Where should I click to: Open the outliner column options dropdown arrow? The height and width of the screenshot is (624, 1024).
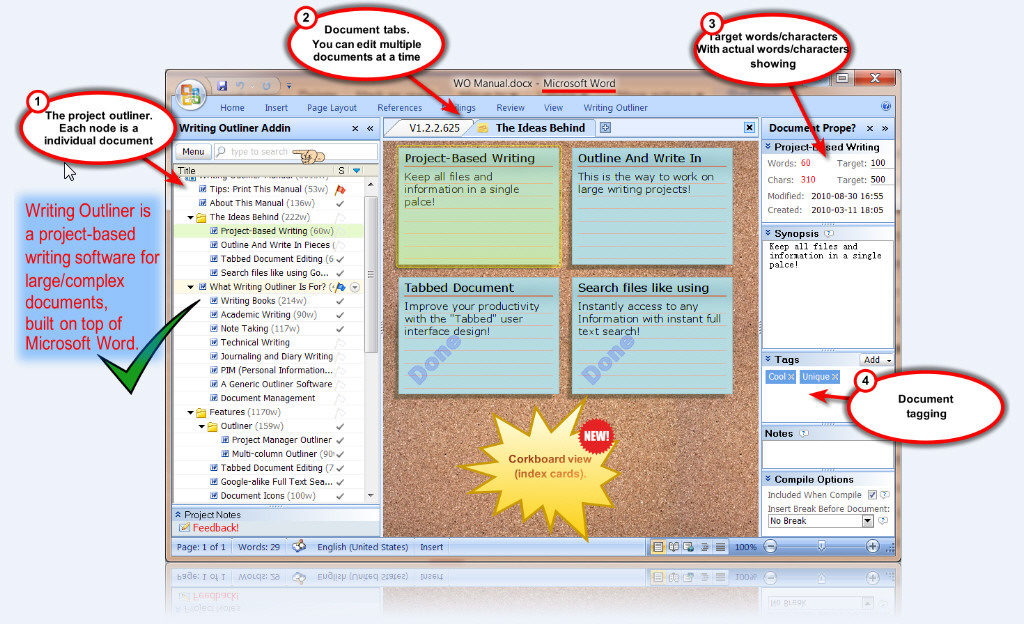pos(357,170)
